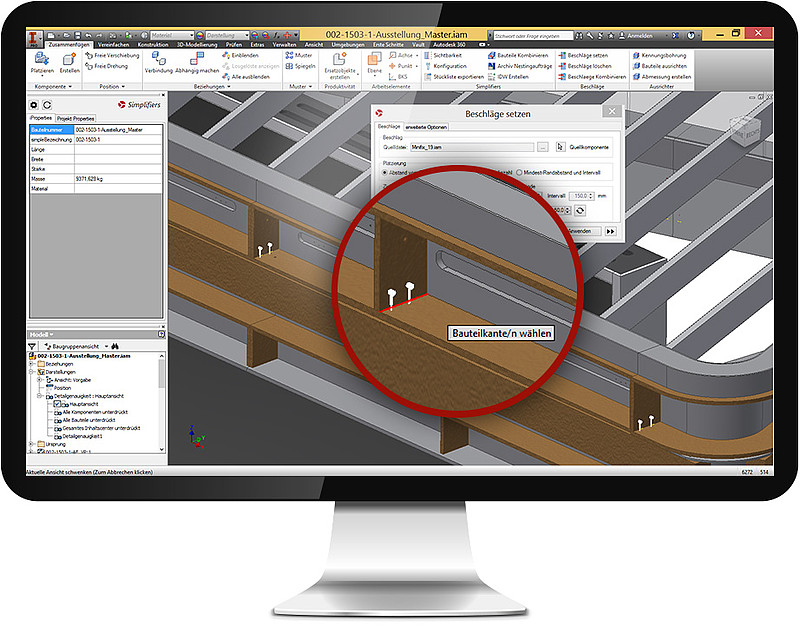Click Abhängig machen constraint icon
This screenshot has height=627, width=800.
click(x=197, y=59)
